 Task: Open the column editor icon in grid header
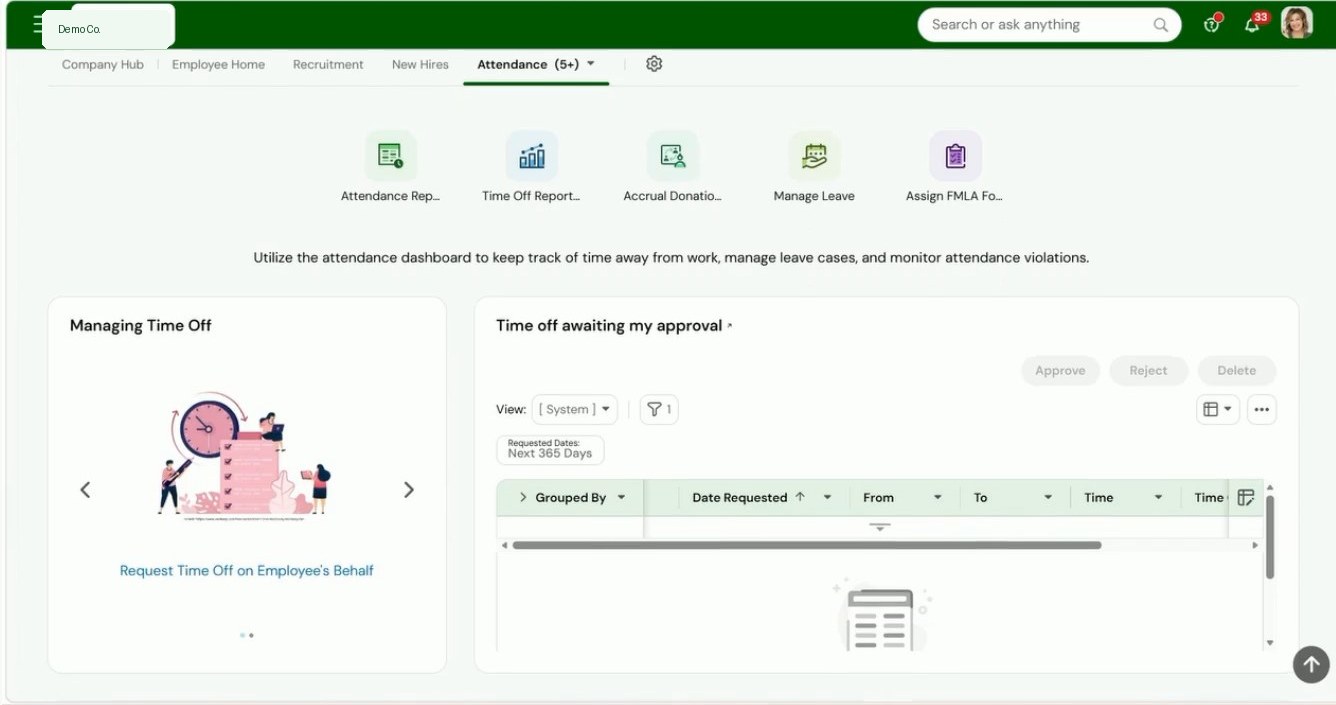tap(1245, 497)
